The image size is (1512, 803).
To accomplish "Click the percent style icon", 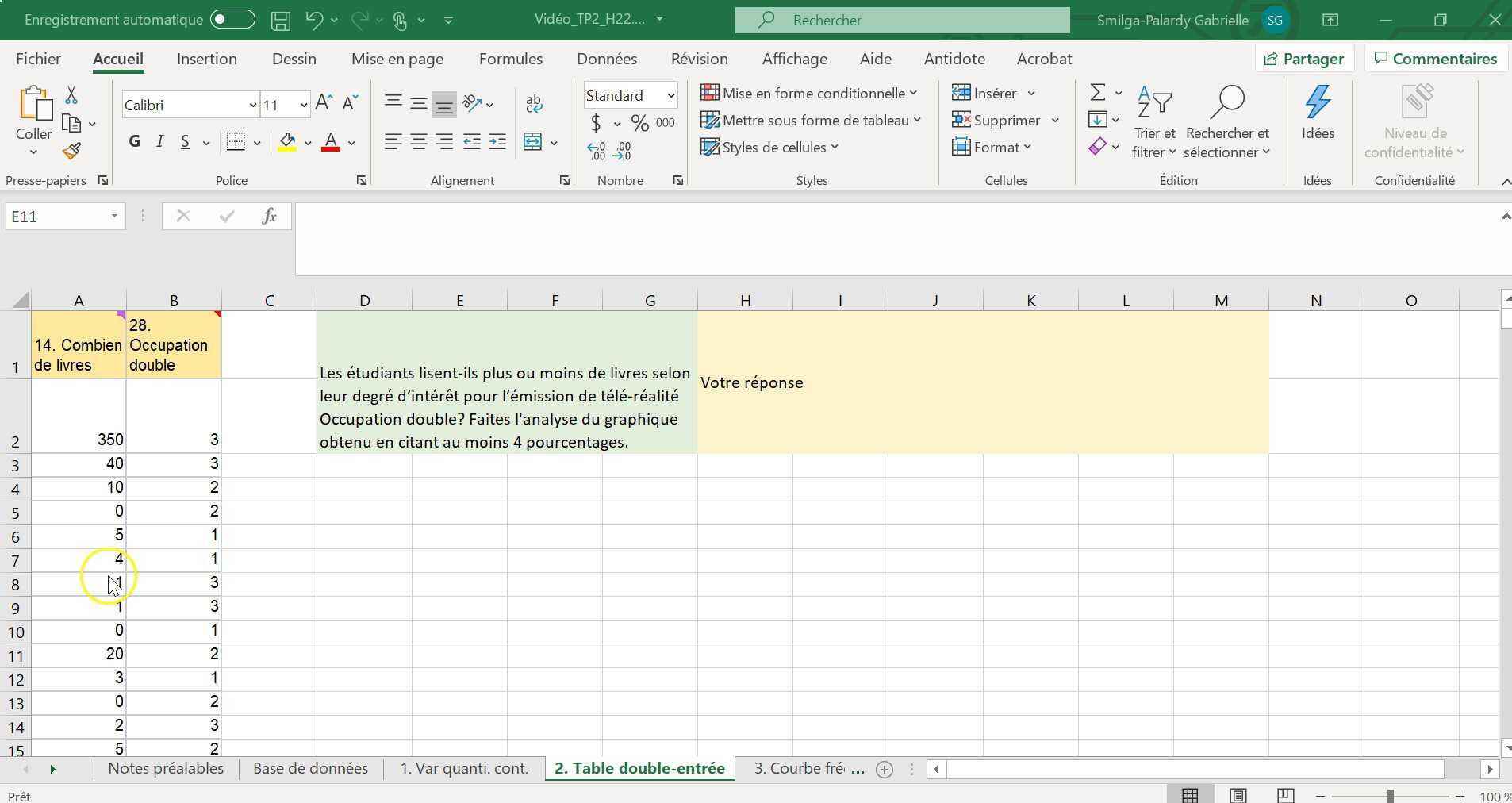I will (639, 123).
